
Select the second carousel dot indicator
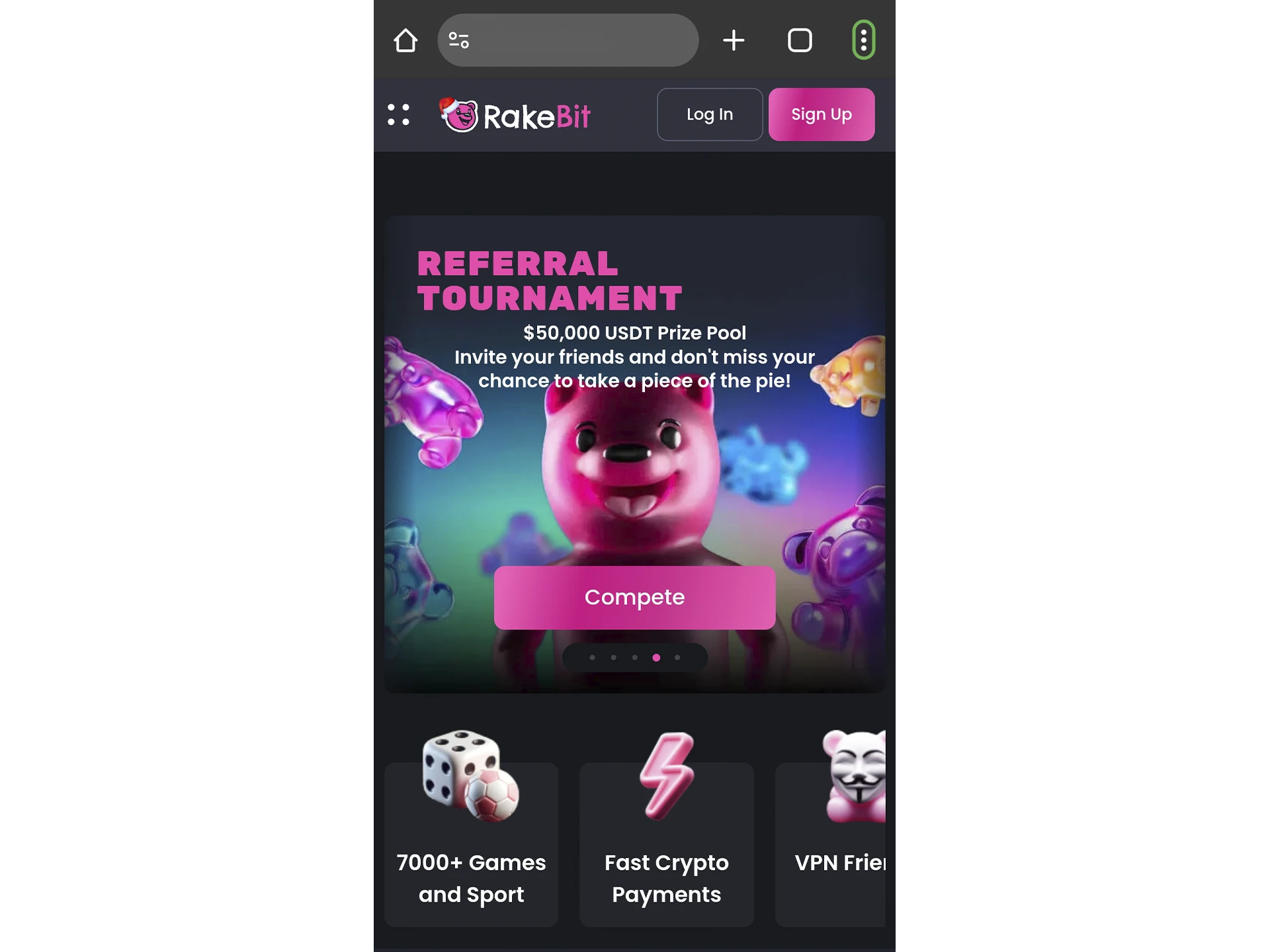click(611, 658)
